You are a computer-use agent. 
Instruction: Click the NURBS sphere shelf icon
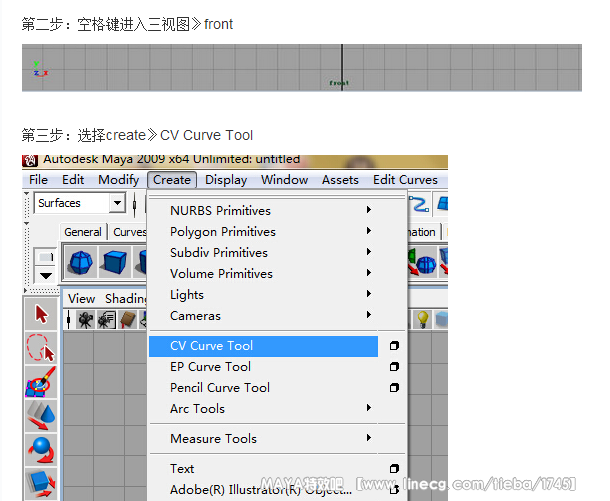pyautogui.click(x=81, y=261)
